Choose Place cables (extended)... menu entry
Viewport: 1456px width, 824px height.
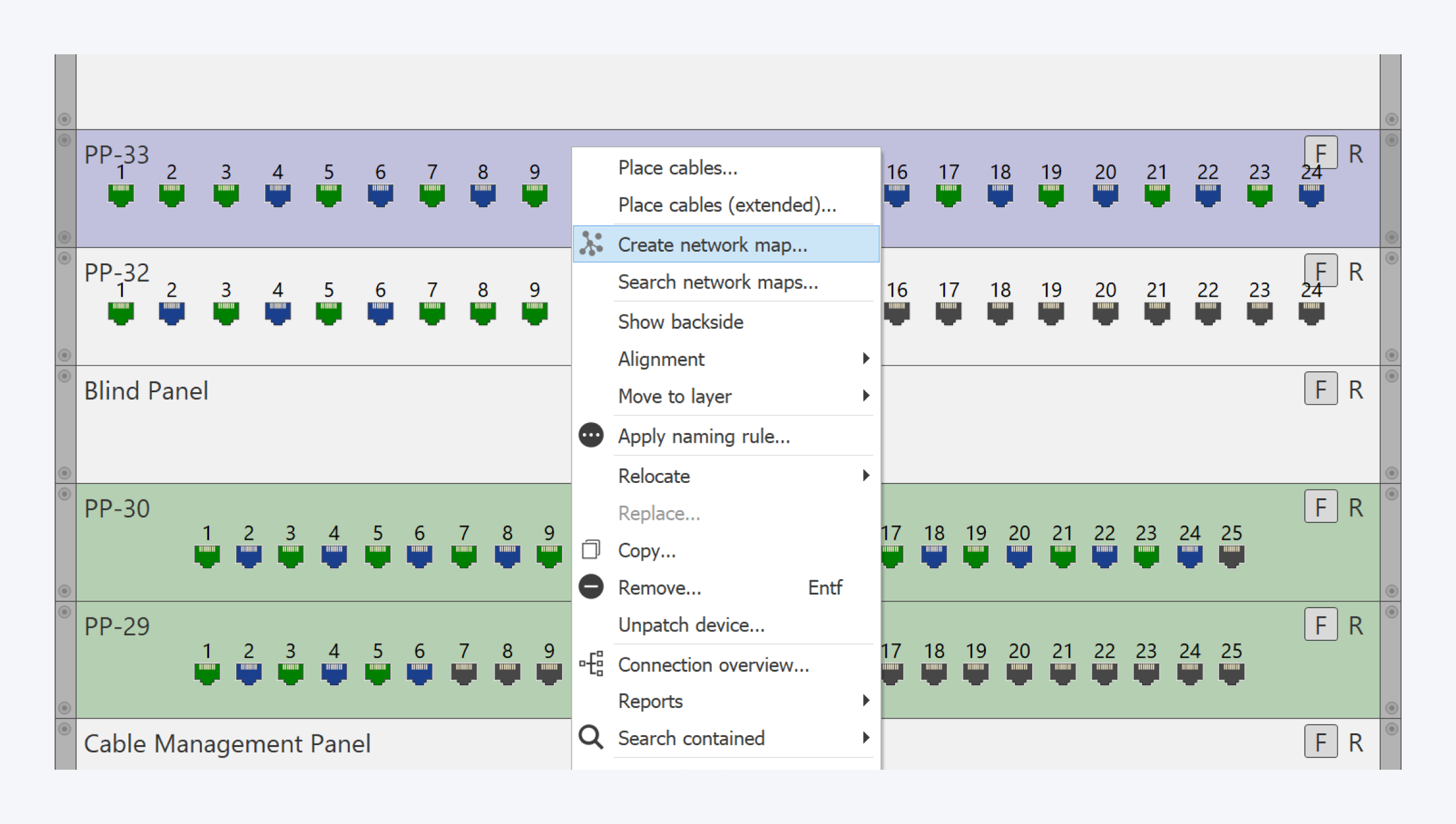point(727,205)
